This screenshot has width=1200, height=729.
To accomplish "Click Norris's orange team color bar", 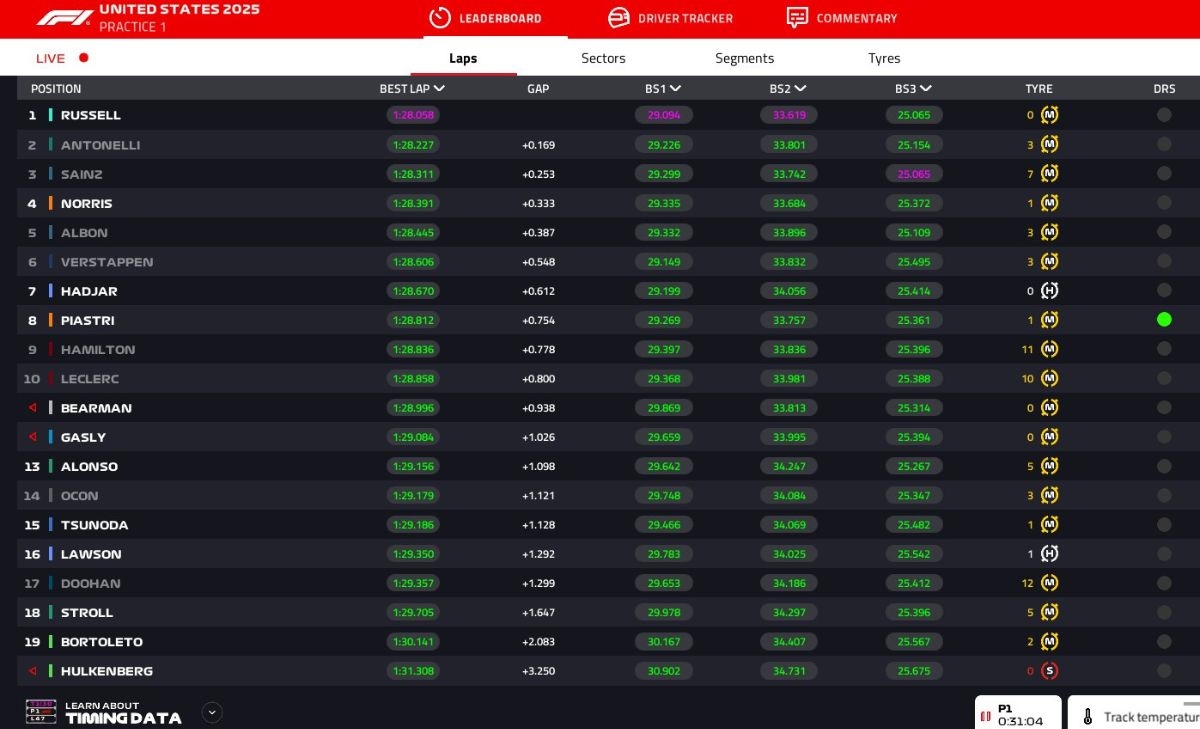I will (50, 204).
